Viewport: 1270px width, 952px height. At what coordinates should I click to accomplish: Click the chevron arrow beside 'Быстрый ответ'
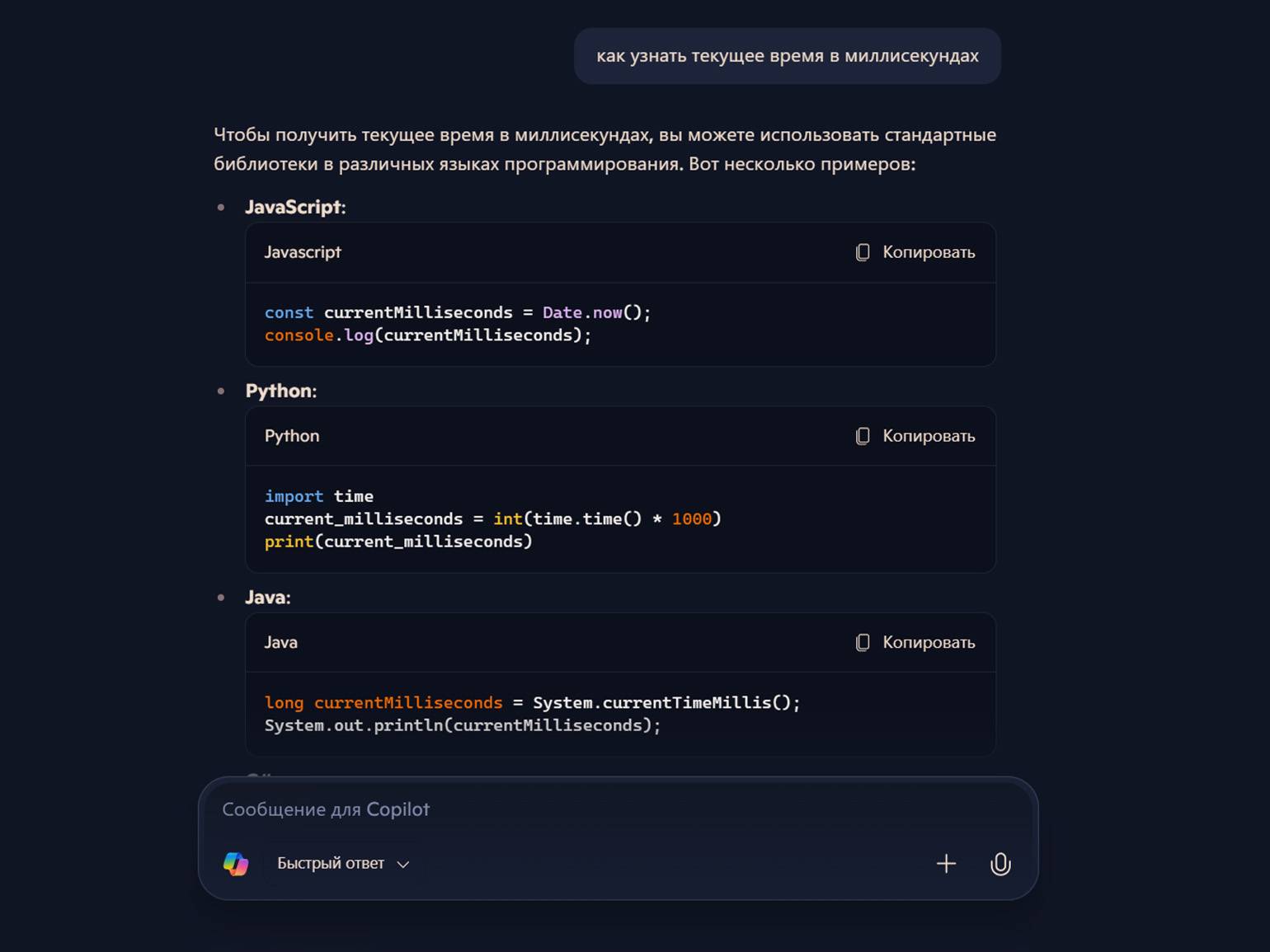[403, 864]
